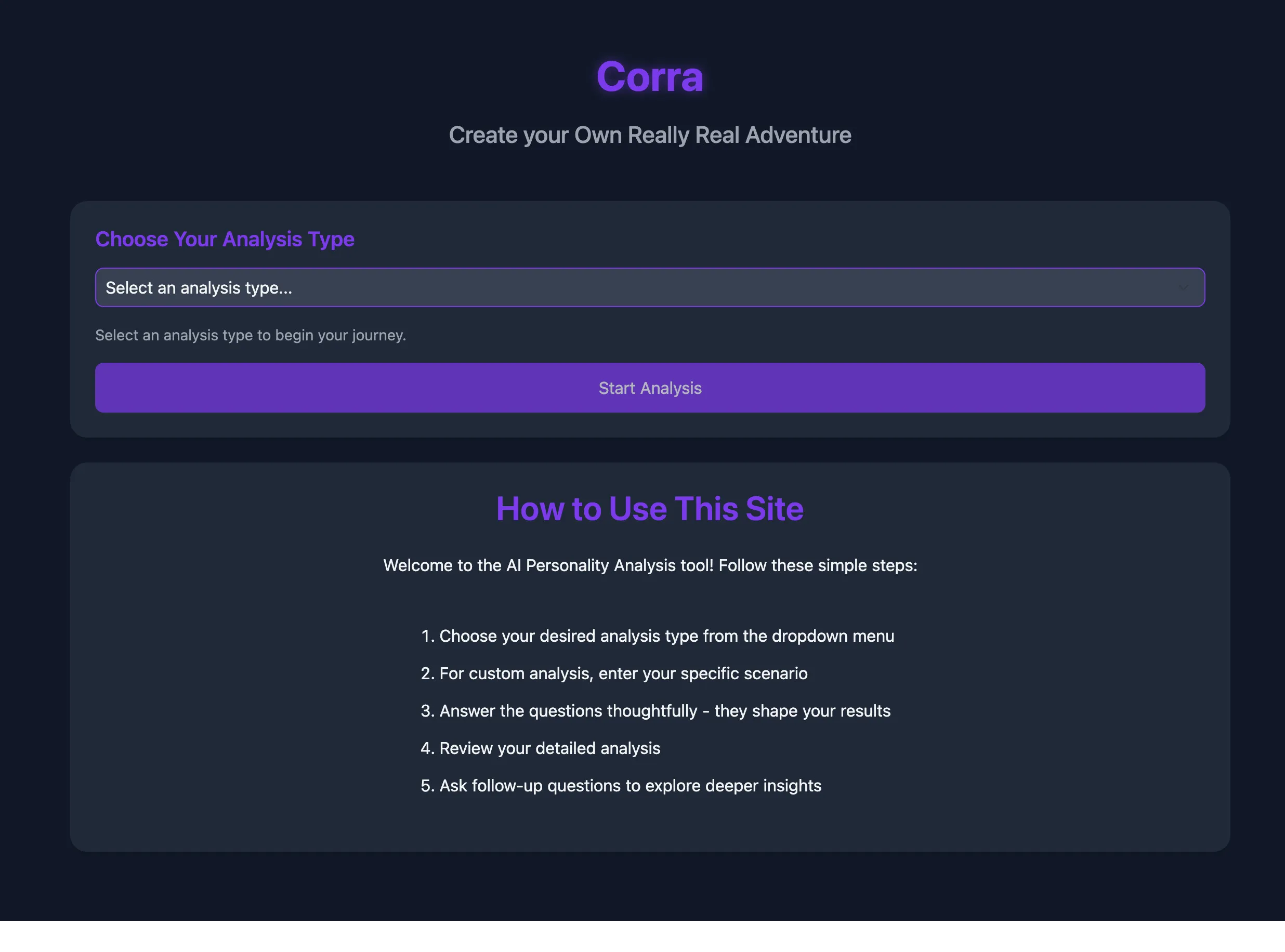Open the 'Select an analysis type...' dropdown

pos(649,287)
